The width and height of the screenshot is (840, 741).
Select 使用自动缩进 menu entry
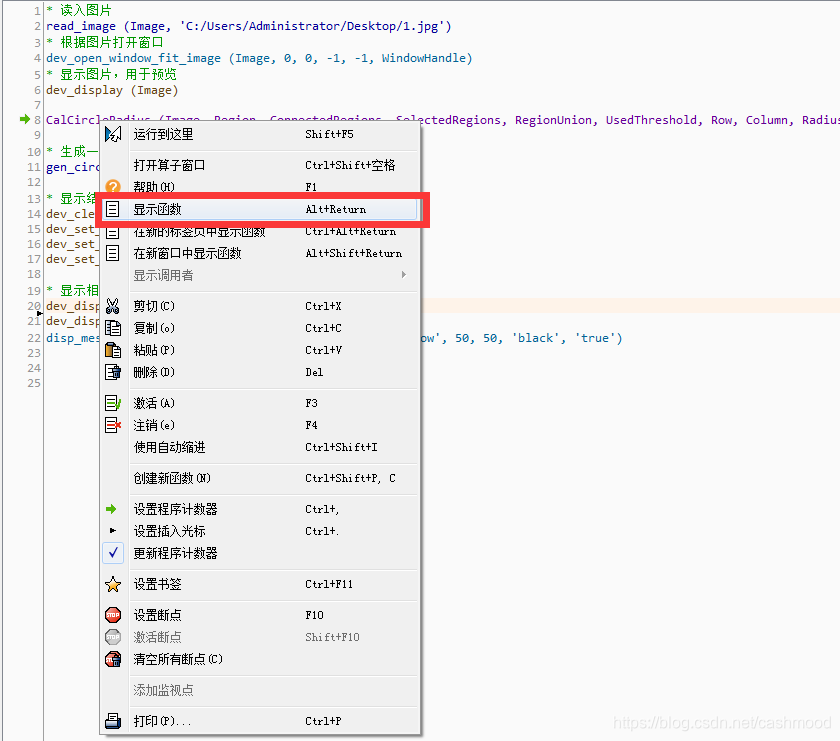coord(260,447)
